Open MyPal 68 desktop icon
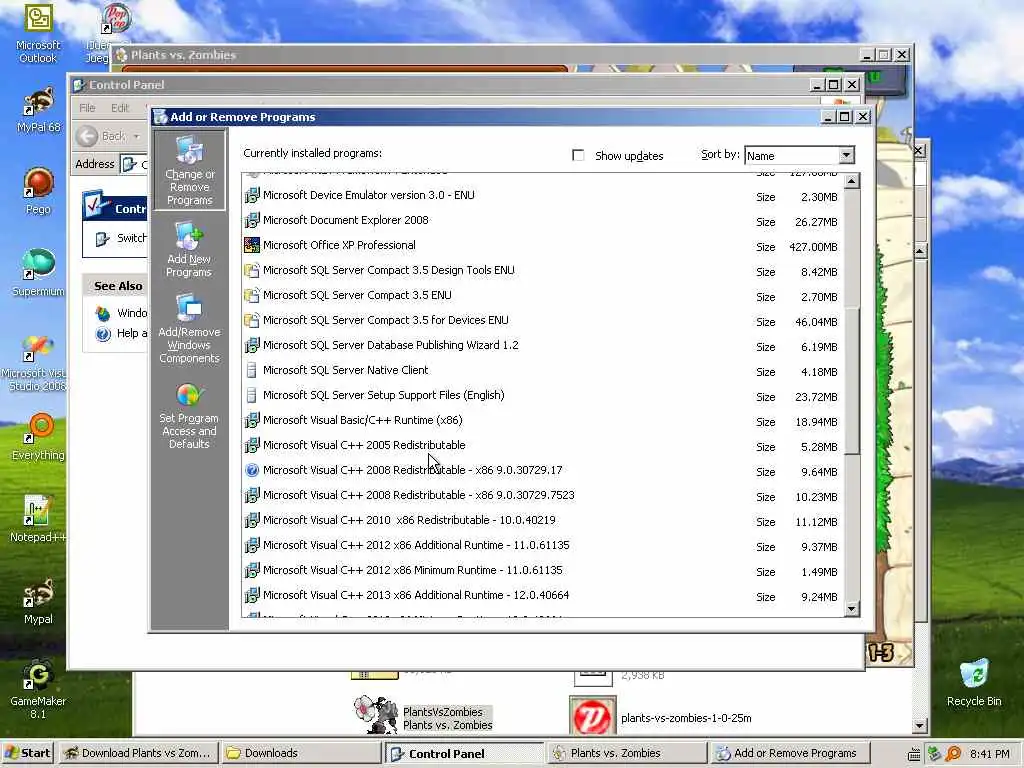The image size is (1024, 768). 38,108
